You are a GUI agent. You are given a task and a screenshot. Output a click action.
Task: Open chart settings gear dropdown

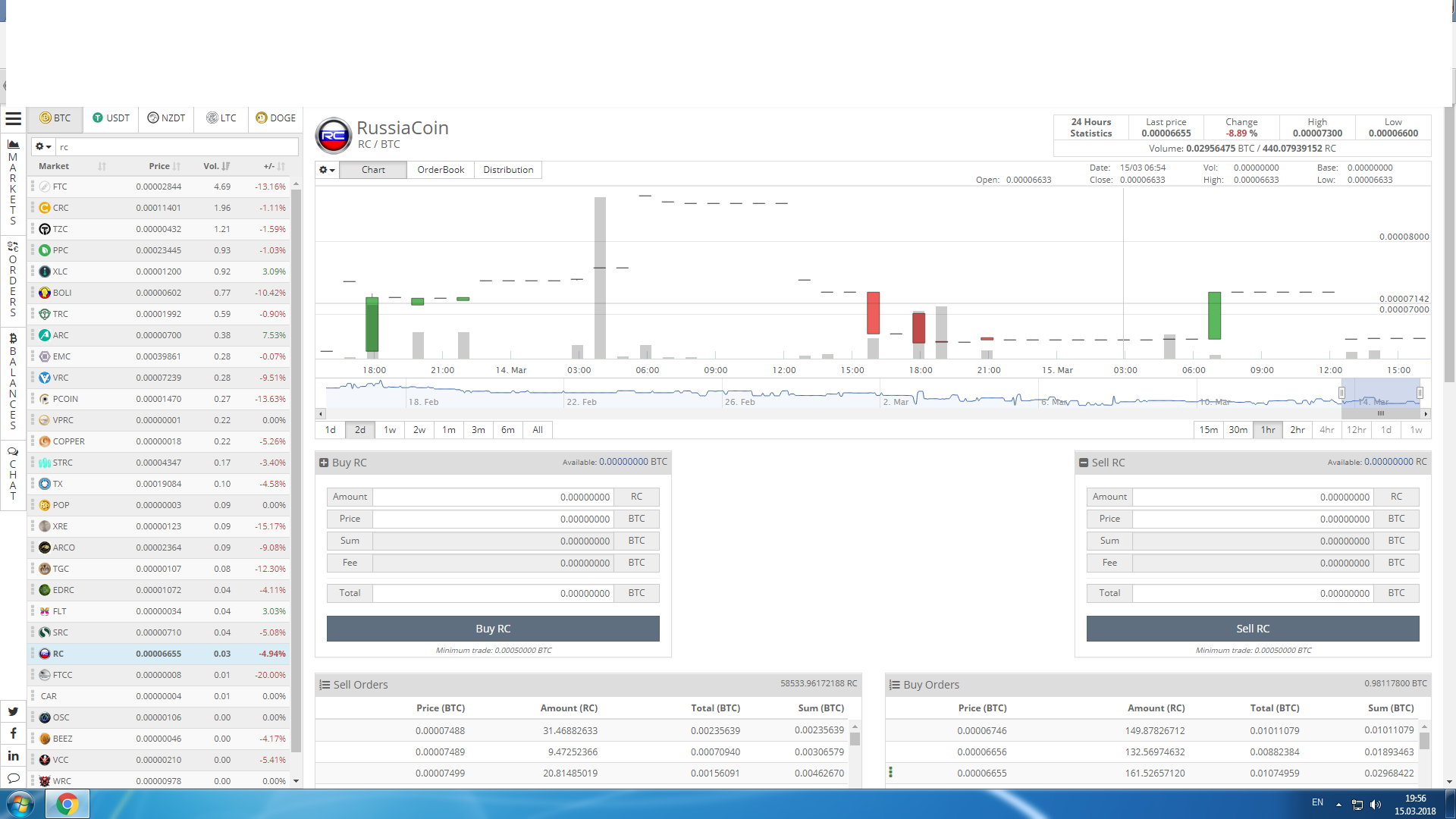[x=327, y=170]
